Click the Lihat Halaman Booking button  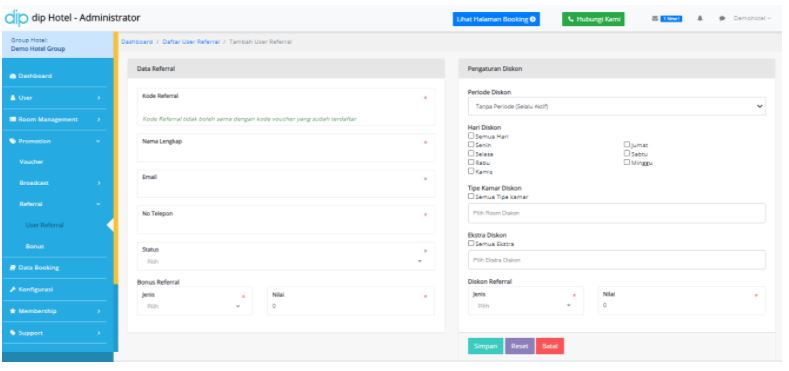(496, 19)
